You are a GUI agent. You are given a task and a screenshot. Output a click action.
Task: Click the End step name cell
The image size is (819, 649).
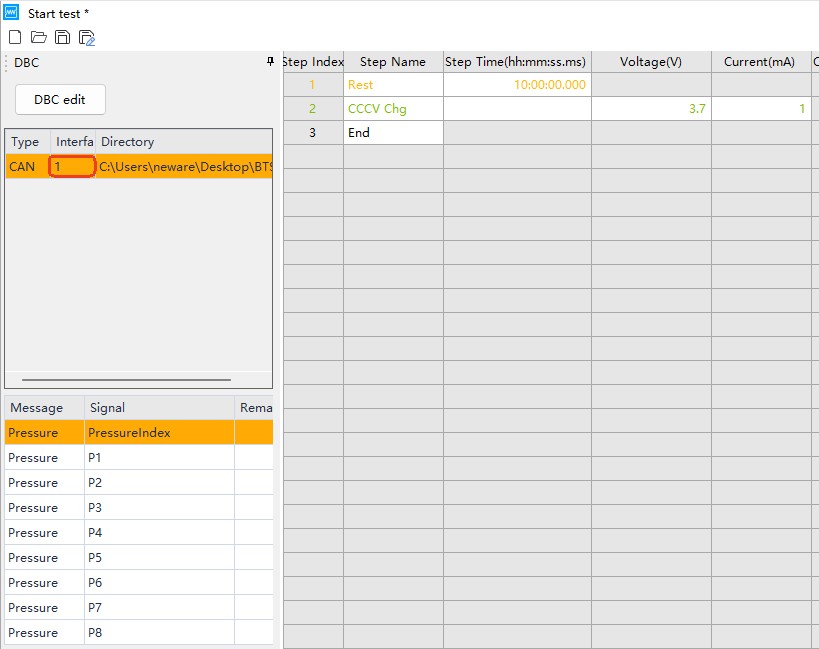pyautogui.click(x=393, y=133)
